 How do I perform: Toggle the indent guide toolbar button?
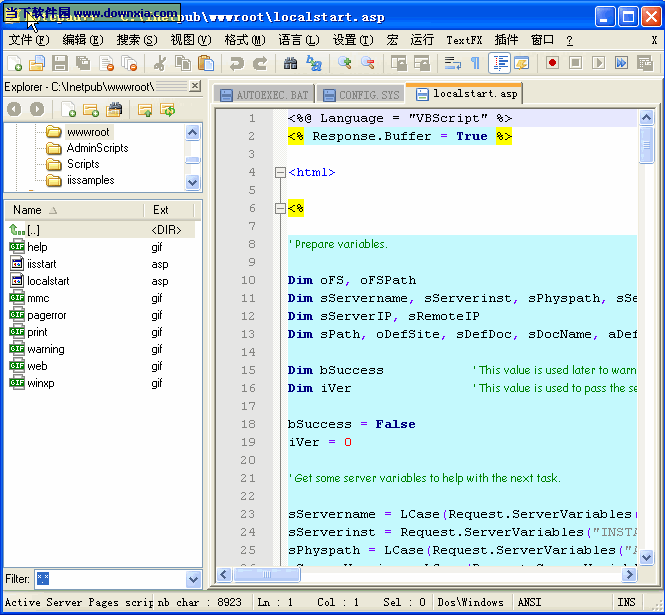click(x=499, y=63)
